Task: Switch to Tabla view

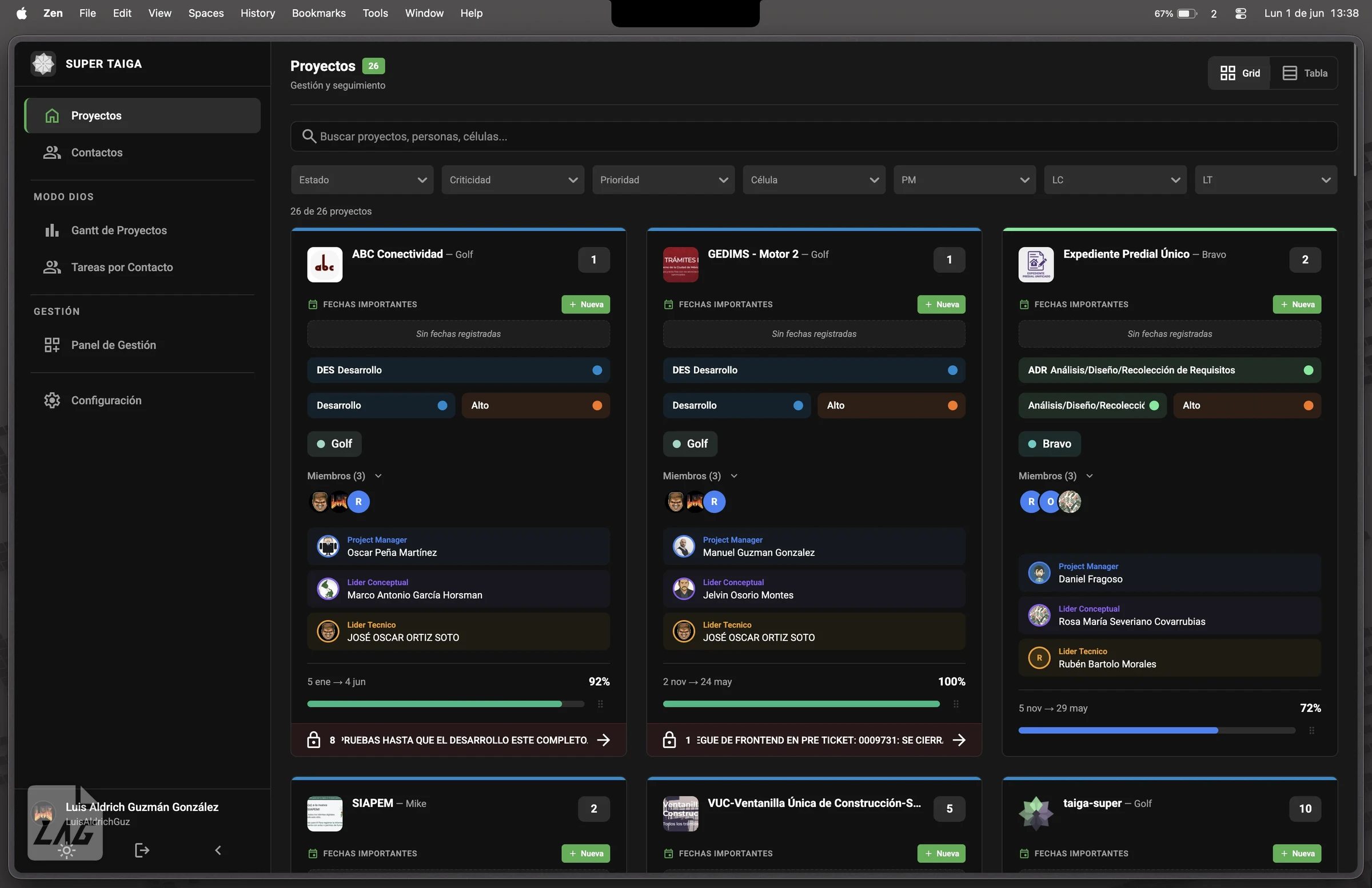Action: pos(1305,73)
